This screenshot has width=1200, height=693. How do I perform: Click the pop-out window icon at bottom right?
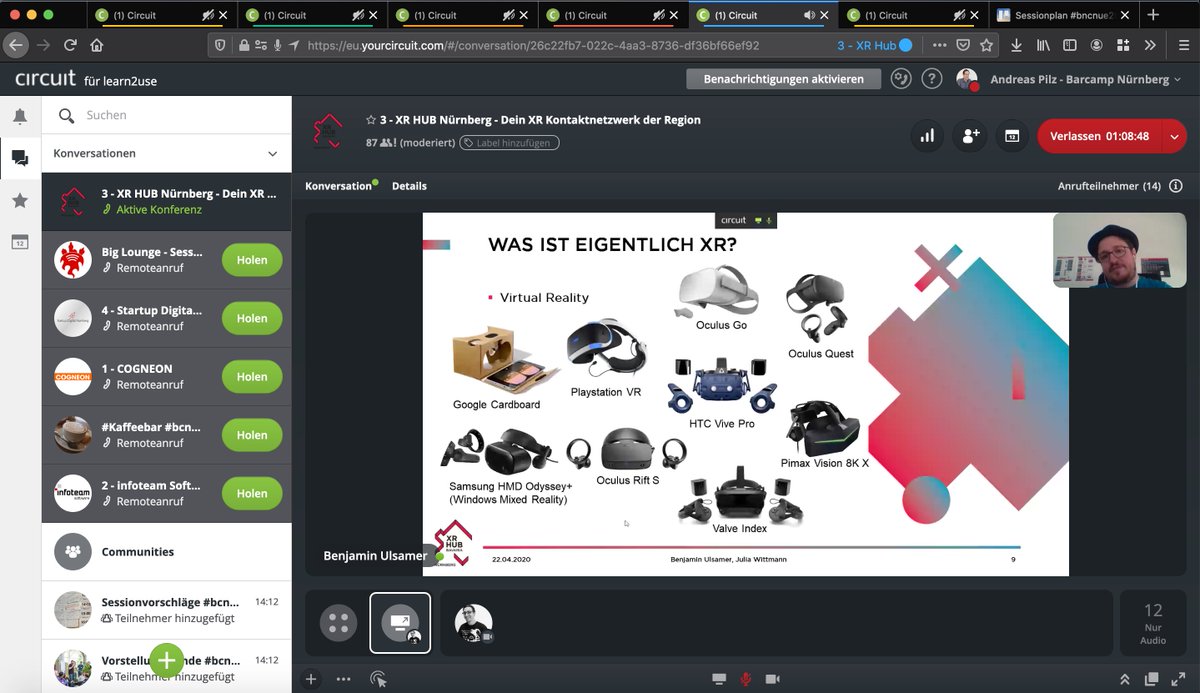1151,679
